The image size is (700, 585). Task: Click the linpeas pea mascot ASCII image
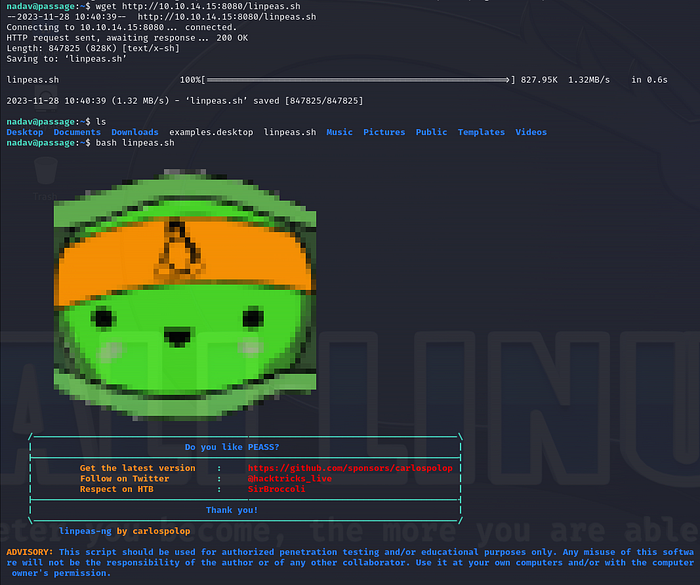(x=185, y=295)
